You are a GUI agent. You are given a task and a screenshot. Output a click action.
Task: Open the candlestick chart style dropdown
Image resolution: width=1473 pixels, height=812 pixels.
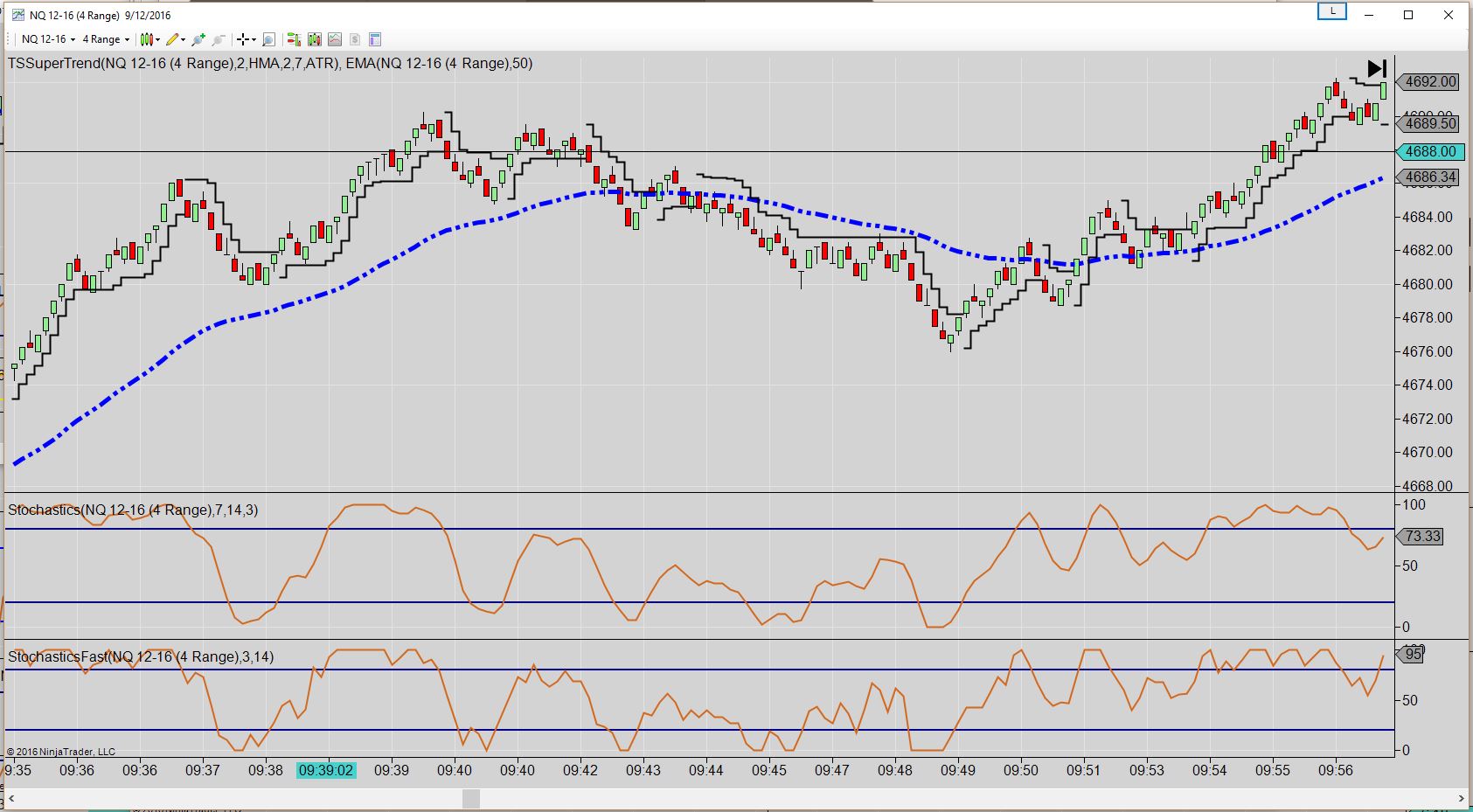(x=149, y=39)
